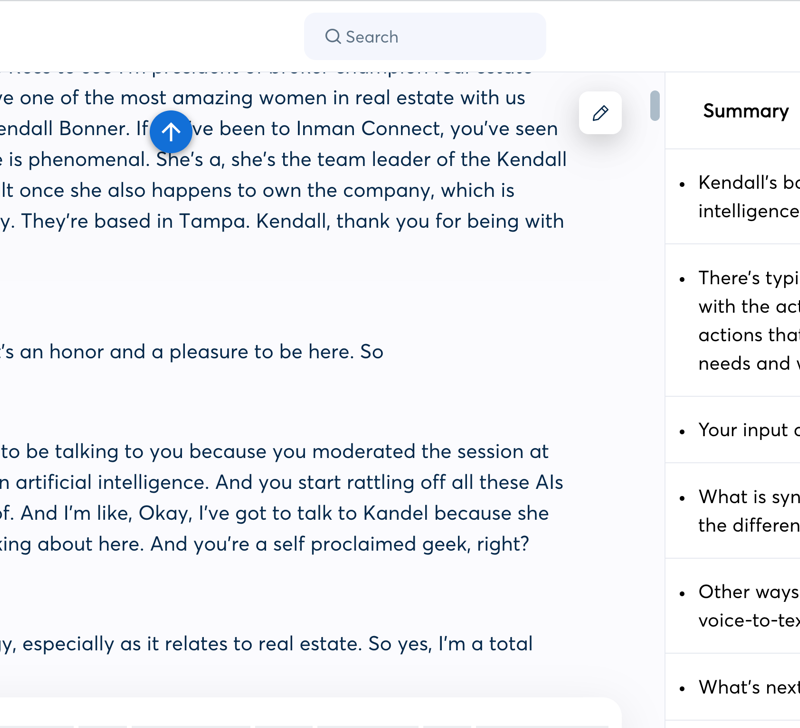
Task: Click the white bottom panel below the transcript
Action: click(x=300, y=713)
